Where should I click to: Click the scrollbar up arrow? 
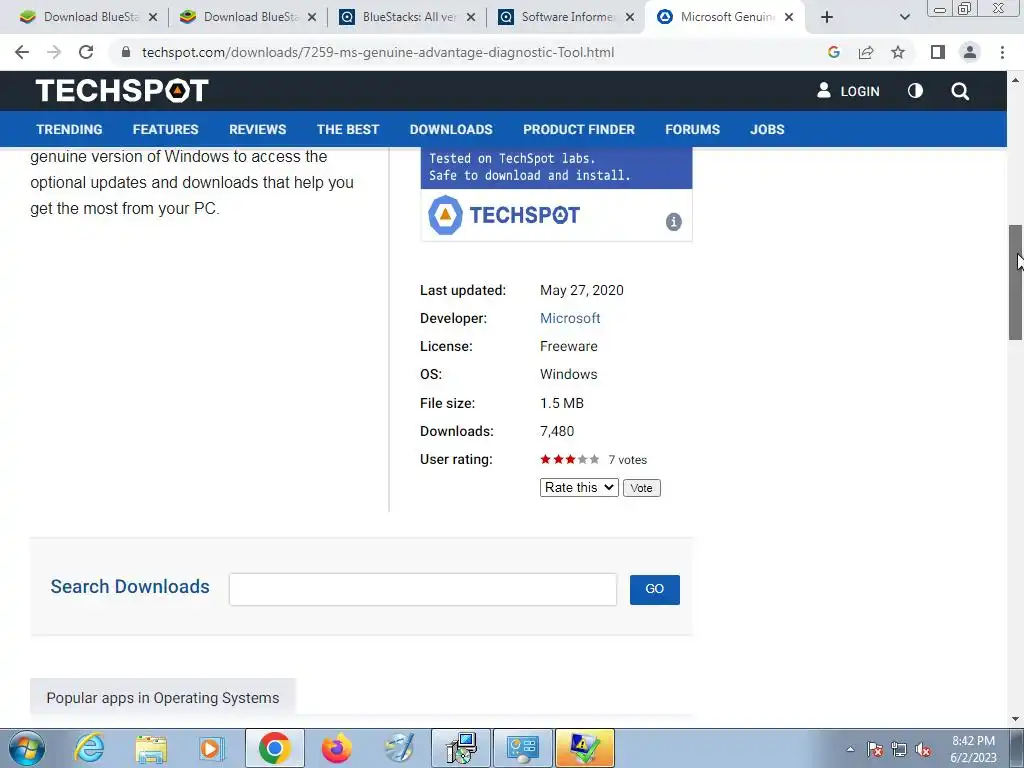click(1015, 79)
